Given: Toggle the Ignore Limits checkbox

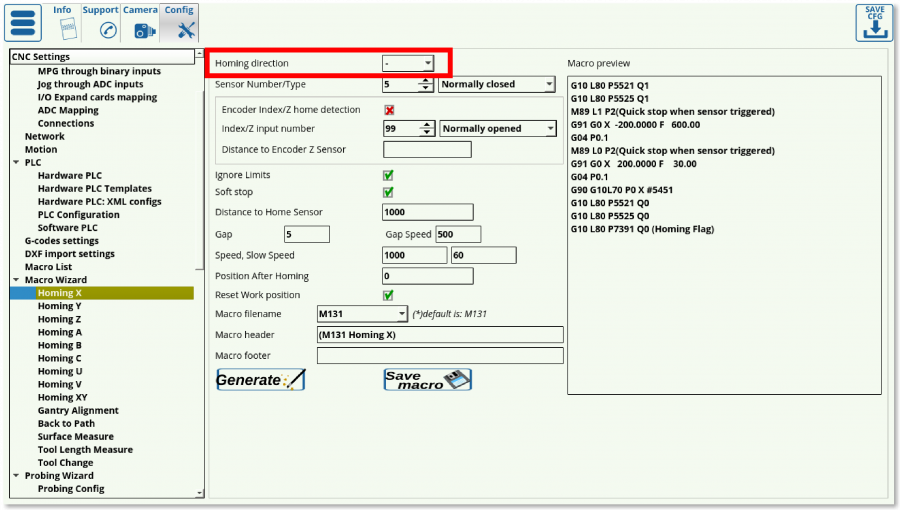Looking at the screenshot, I should (389, 175).
